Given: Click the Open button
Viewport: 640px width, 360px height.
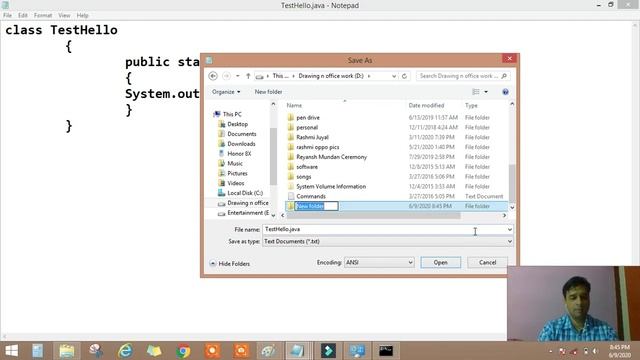Looking at the screenshot, I should tap(440, 262).
